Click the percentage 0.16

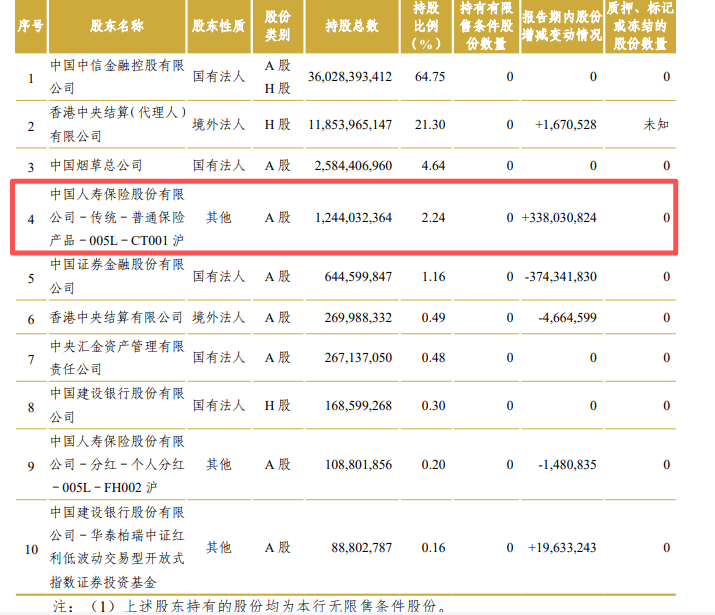(x=433, y=548)
